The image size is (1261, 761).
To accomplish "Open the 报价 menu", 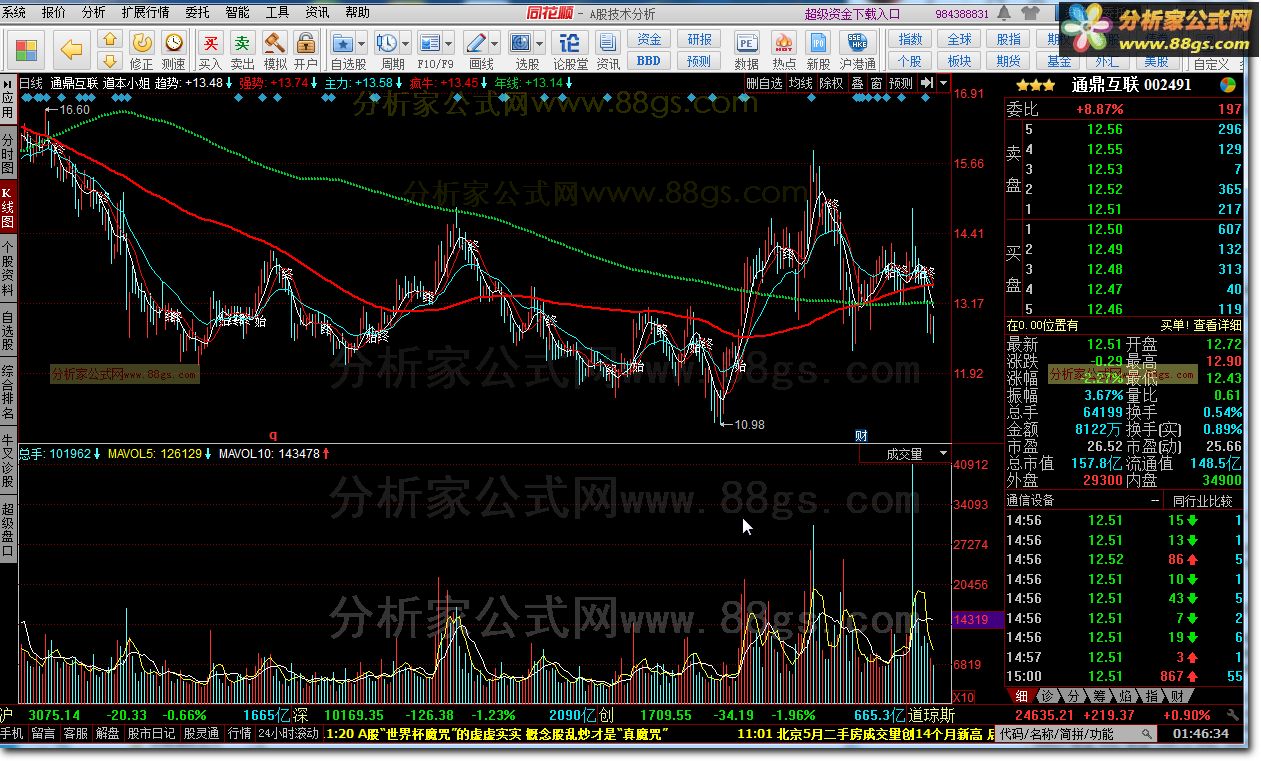I will tap(53, 13).
